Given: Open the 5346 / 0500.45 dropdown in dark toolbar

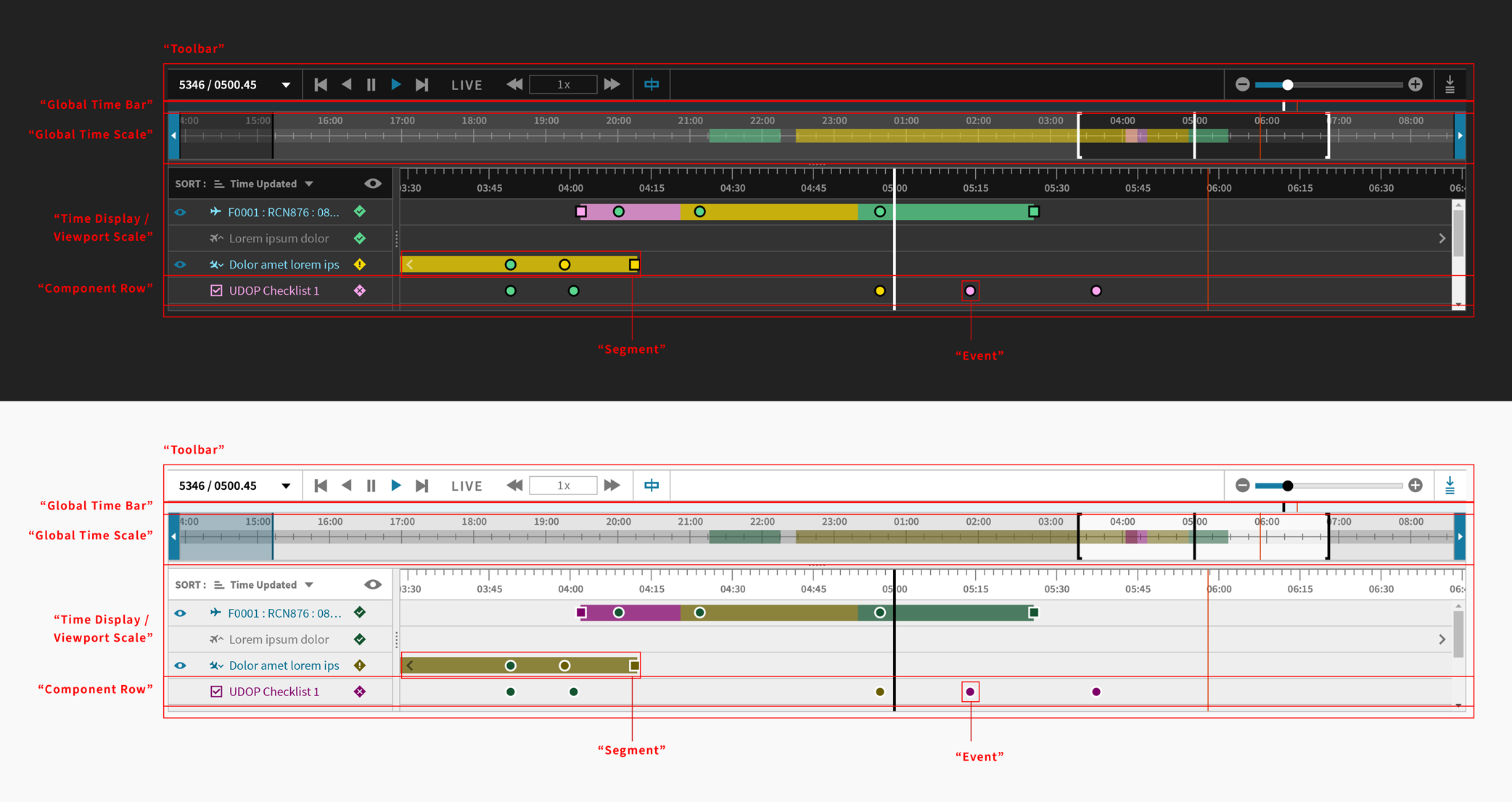Looking at the screenshot, I should click(286, 85).
